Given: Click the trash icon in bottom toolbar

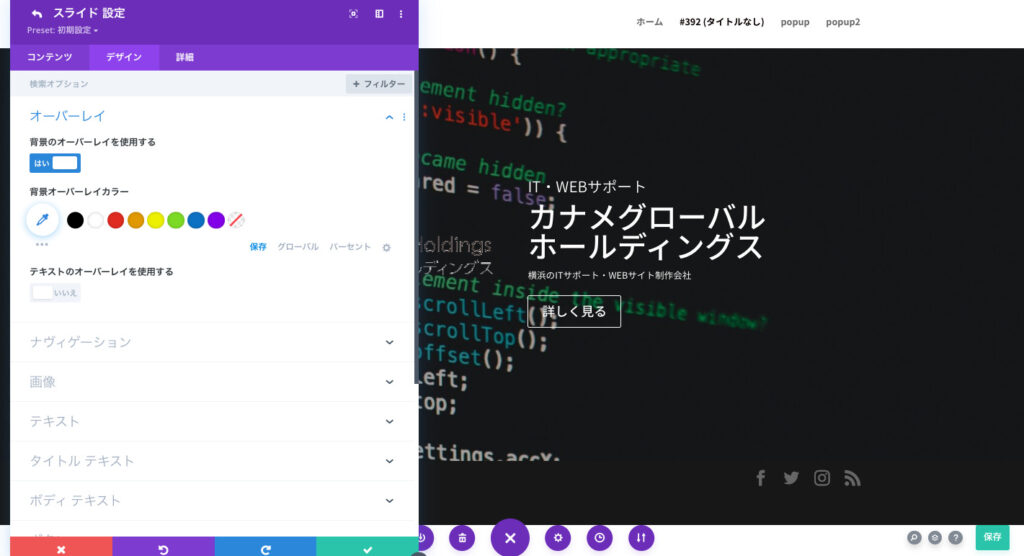Looking at the screenshot, I should tap(462, 538).
